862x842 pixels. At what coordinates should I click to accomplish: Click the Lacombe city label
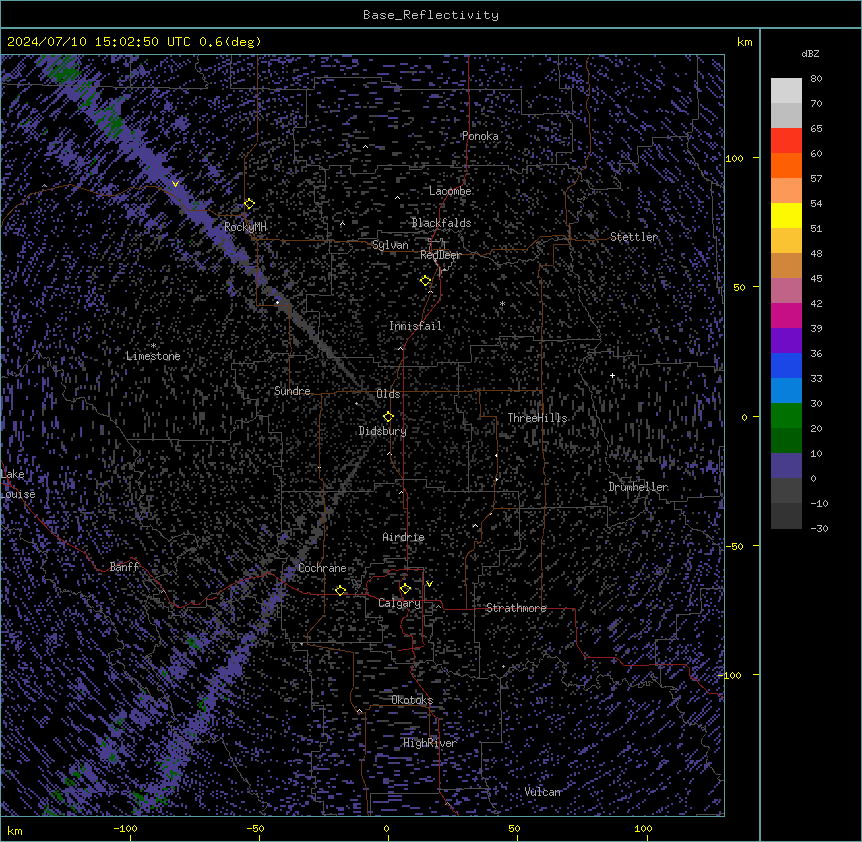[x=450, y=191]
